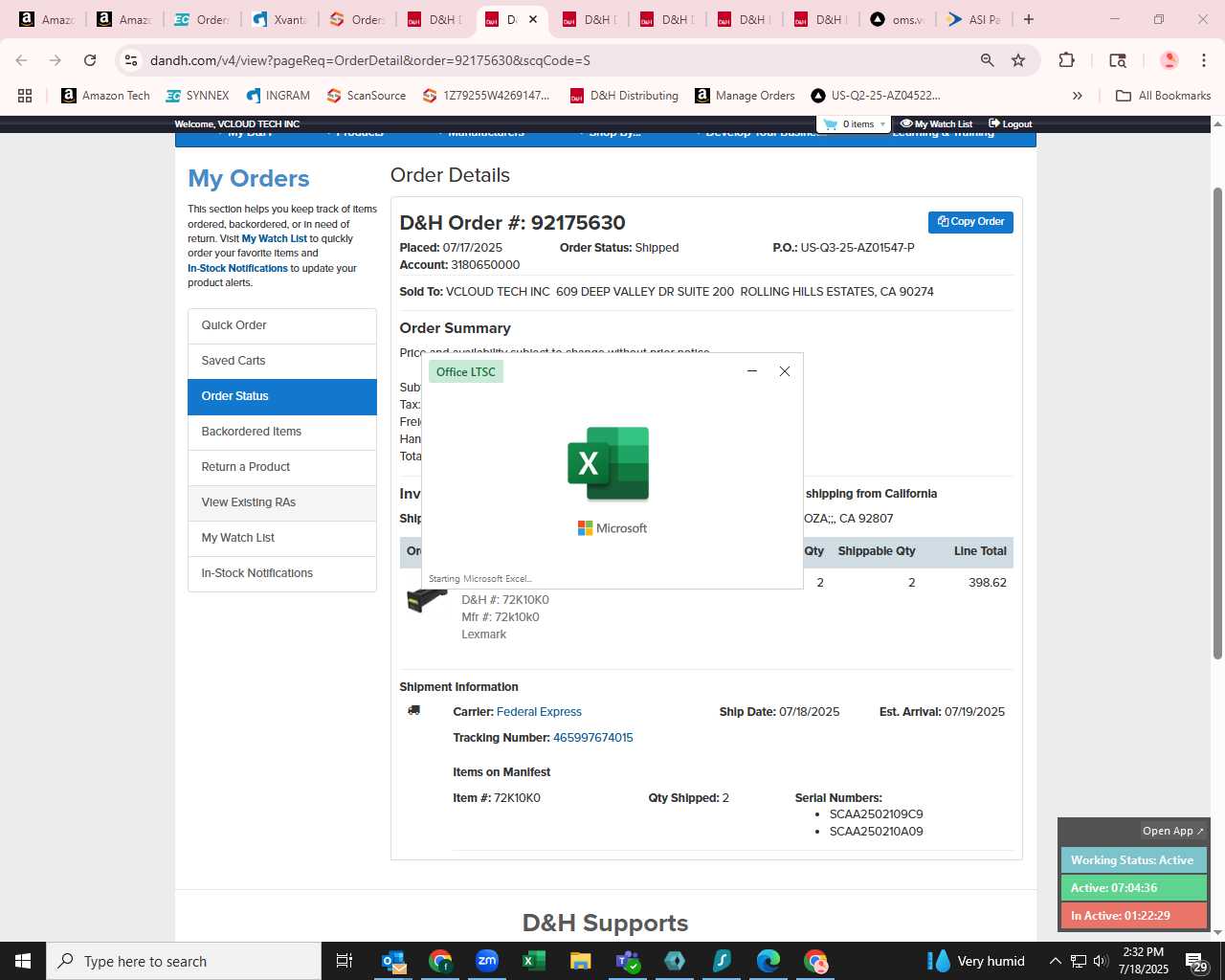Open the zoom magnifier icon in address bar
The image size is (1225, 980).
click(x=987, y=60)
